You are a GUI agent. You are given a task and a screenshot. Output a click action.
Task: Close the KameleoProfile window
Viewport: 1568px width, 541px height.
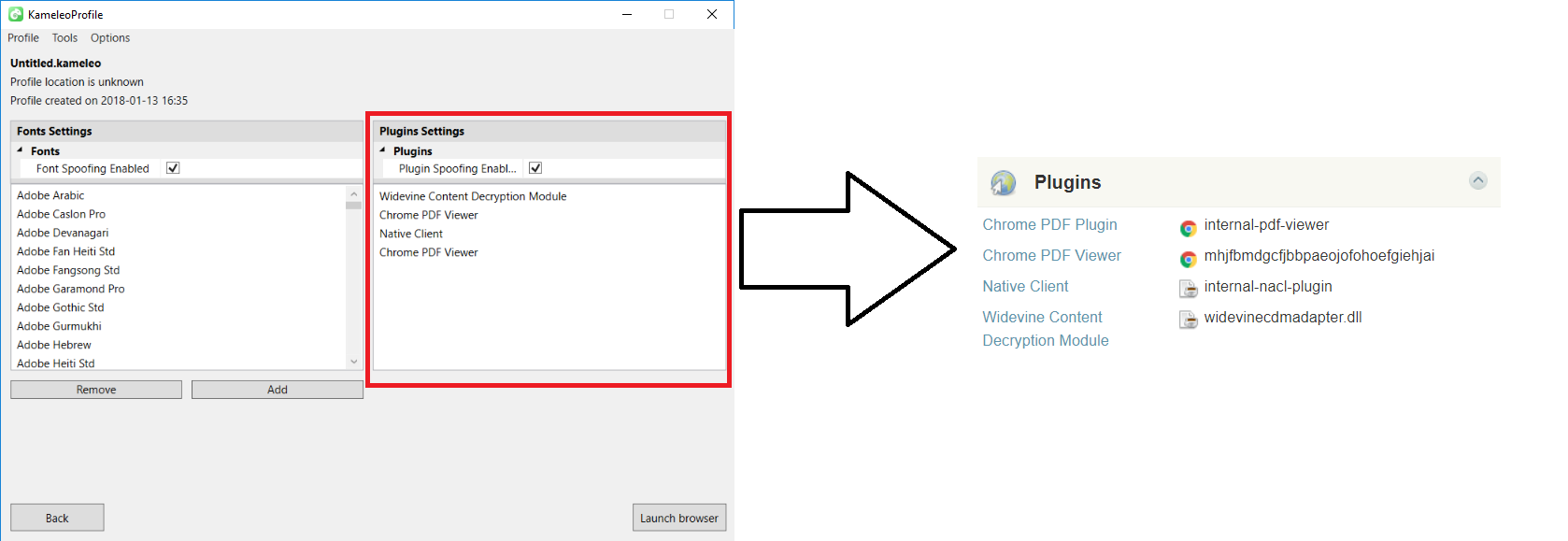712,14
